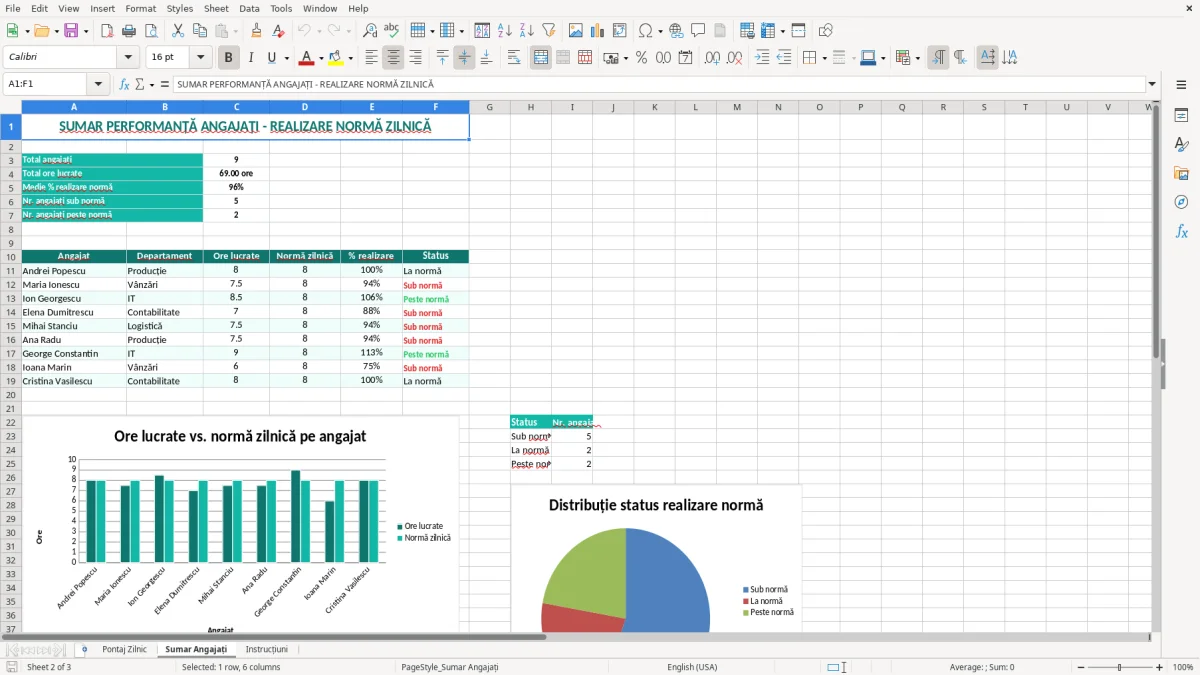Open the Data menu
Image resolution: width=1200 pixels, height=675 pixels.
[249, 8]
